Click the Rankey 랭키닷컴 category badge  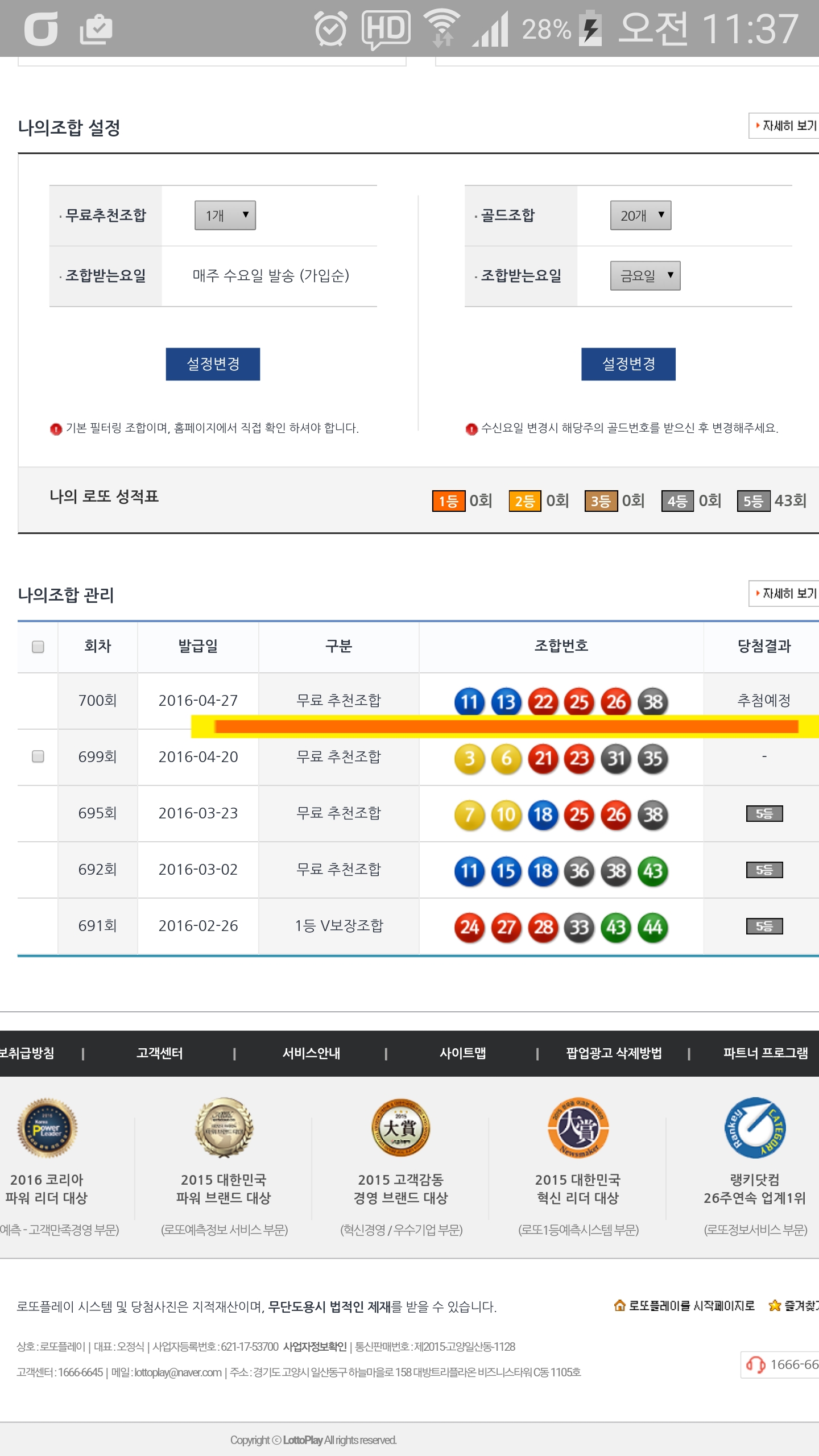point(755,1127)
